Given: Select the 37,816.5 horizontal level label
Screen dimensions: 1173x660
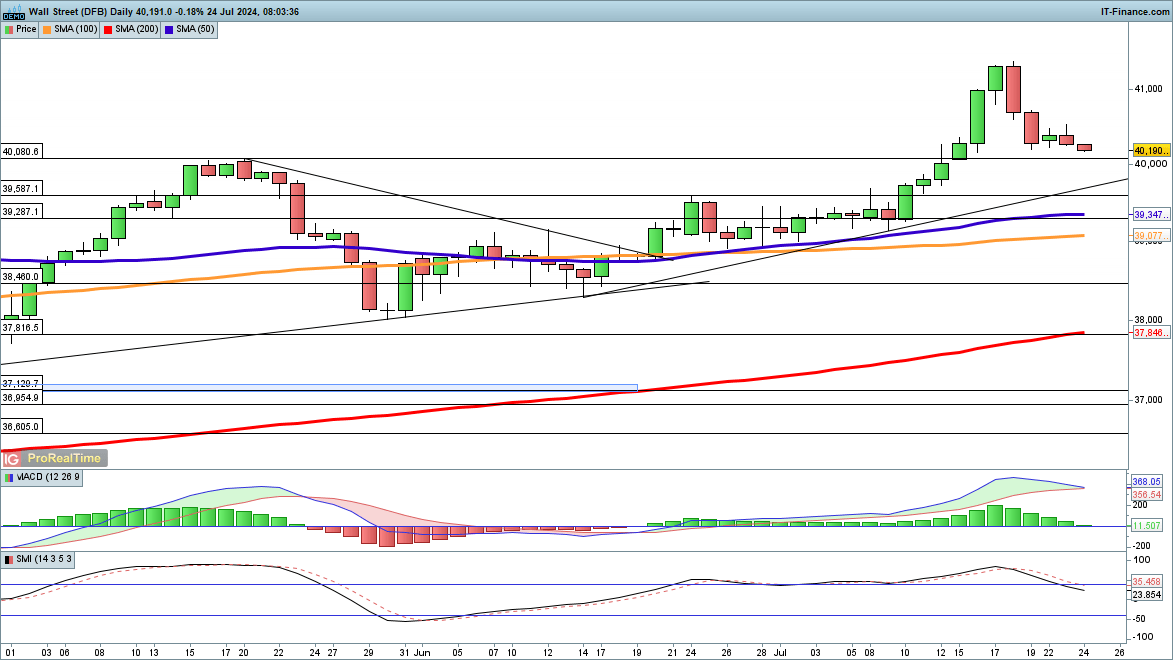Looking at the screenshot, I should (21, 328).
